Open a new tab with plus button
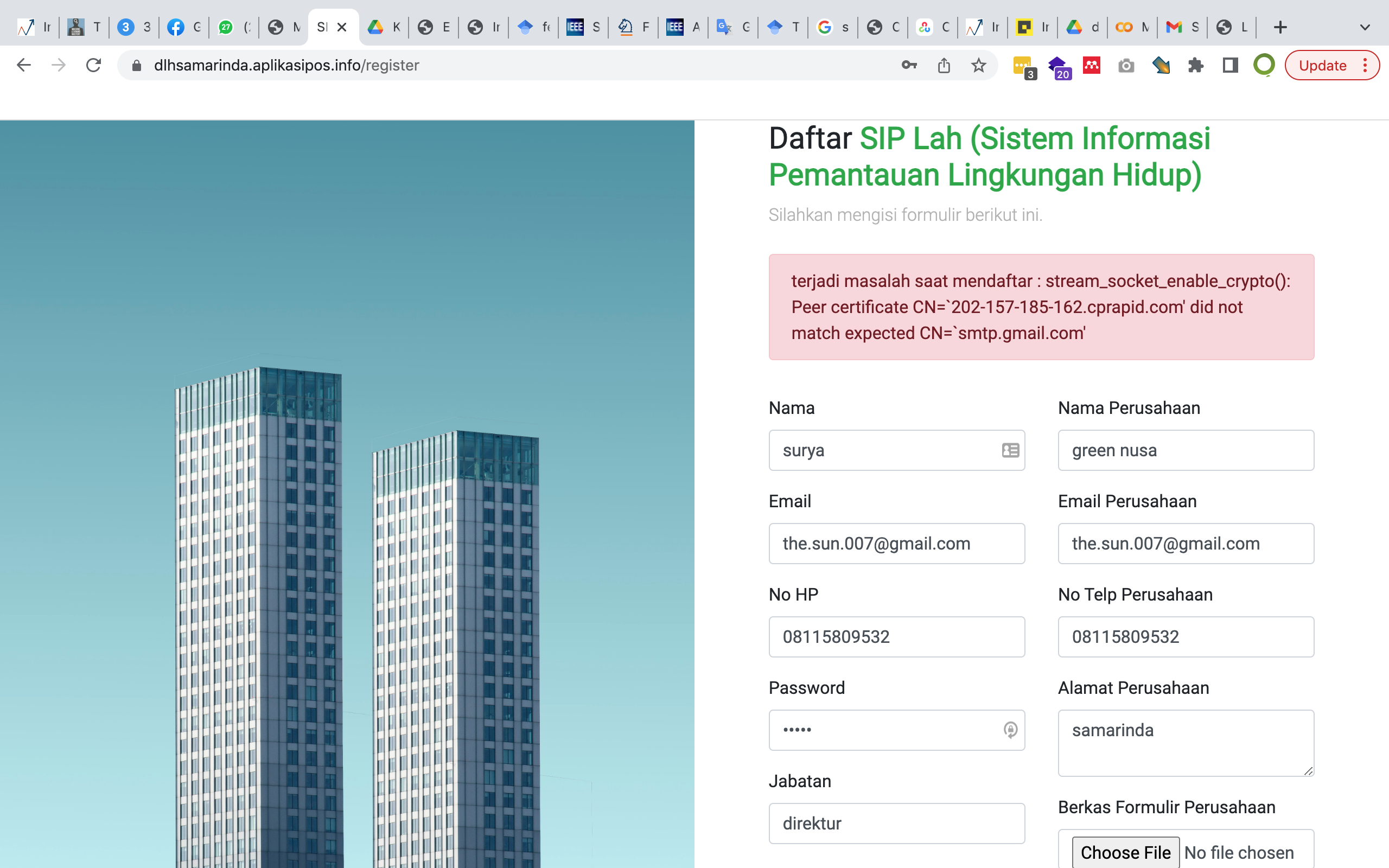Screen dimensions: 1389x868 point(1280,27)
